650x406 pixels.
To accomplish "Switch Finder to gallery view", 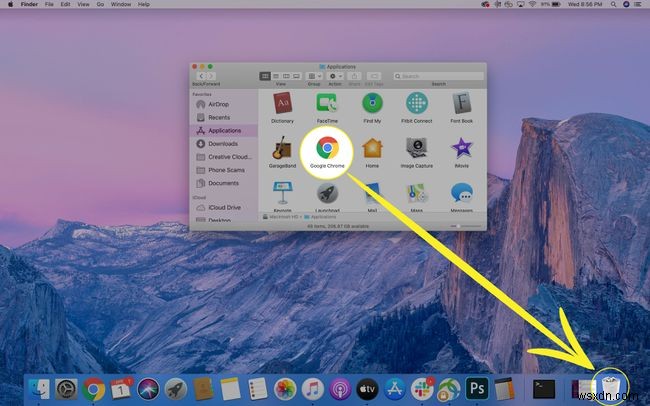I will [296, 76].
